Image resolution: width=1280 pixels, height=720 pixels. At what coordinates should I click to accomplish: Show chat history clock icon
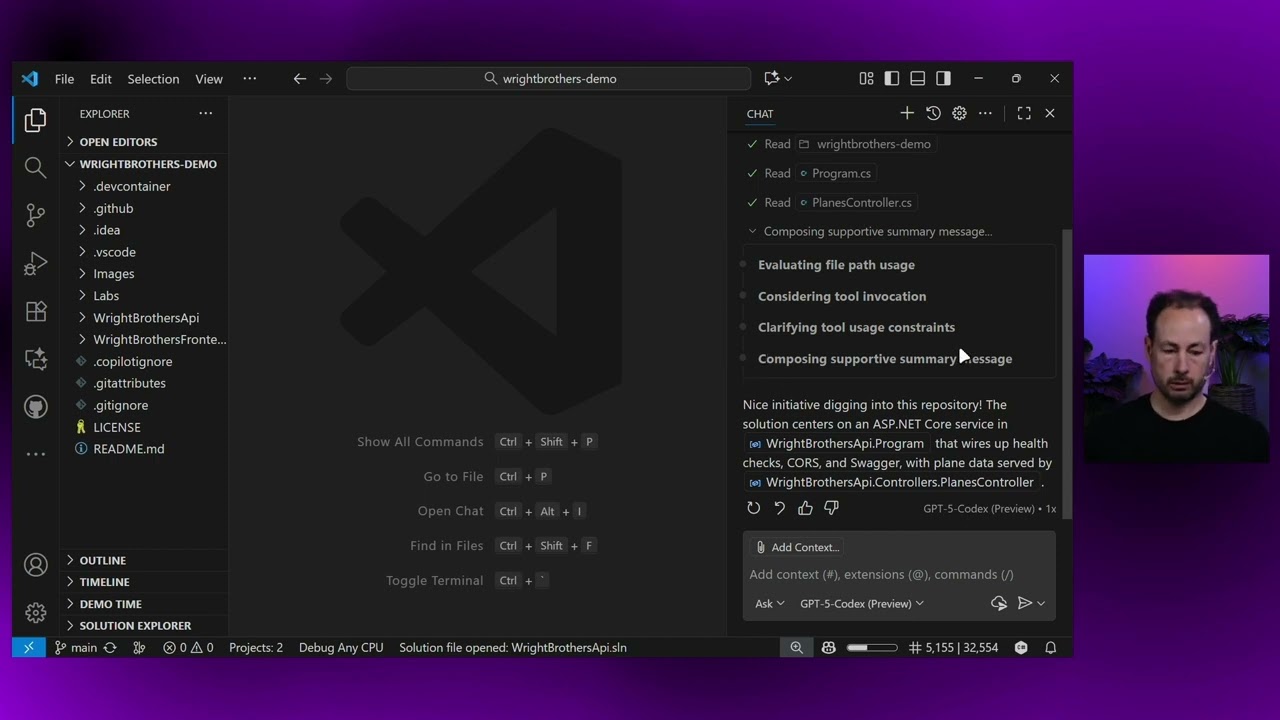coord(933,113)
